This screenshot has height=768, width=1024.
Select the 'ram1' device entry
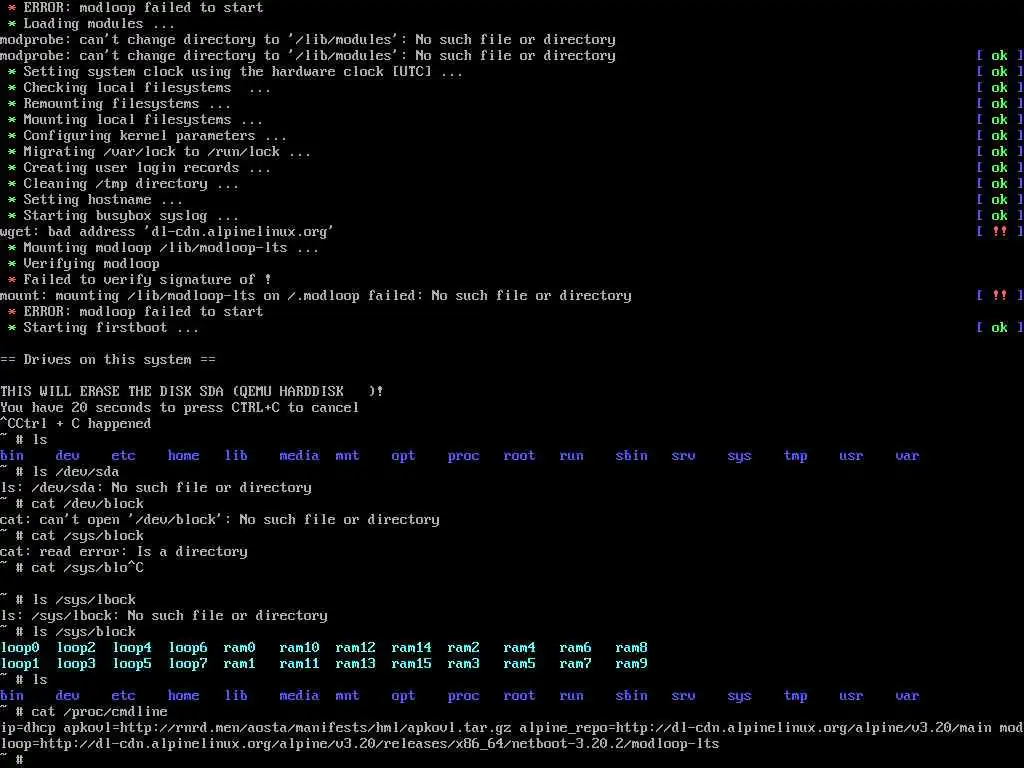(x=240, y=664)
